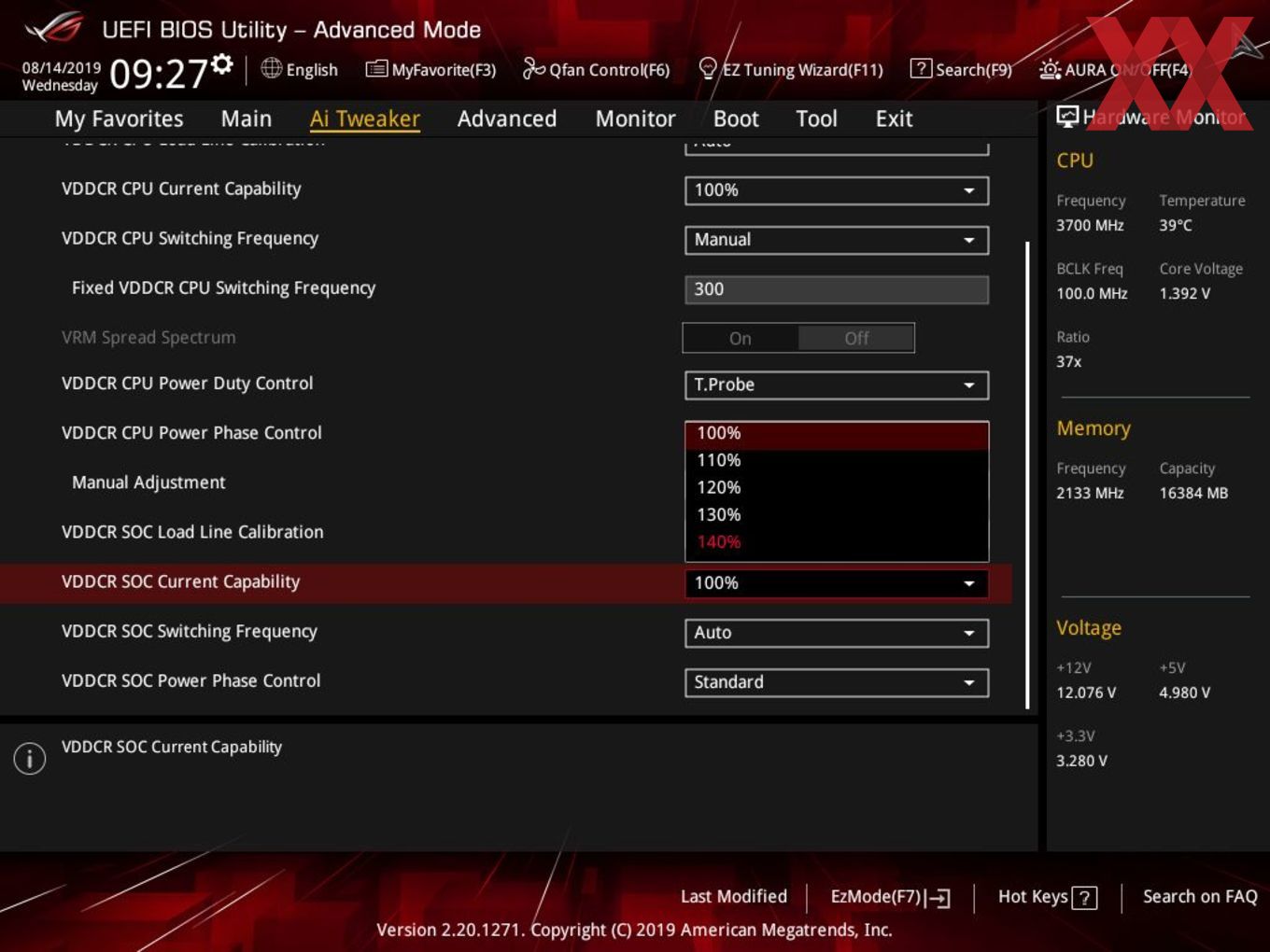Switch to Exit tab

point(894,119)
